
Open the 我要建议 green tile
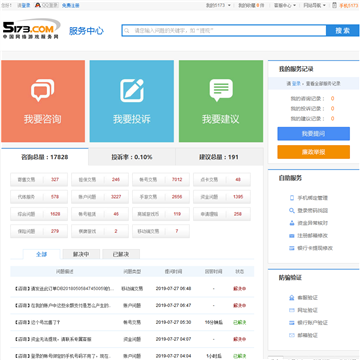(x=221, y=101)
